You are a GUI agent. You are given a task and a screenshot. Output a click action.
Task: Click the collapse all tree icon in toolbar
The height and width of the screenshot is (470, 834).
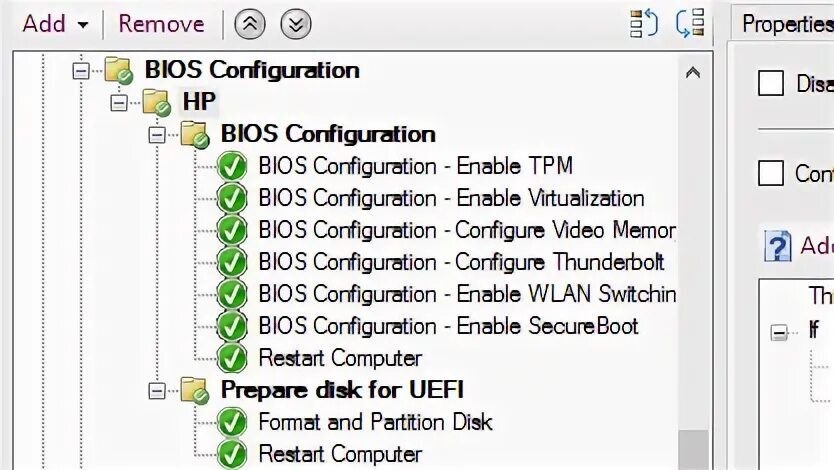coord(691,23)
